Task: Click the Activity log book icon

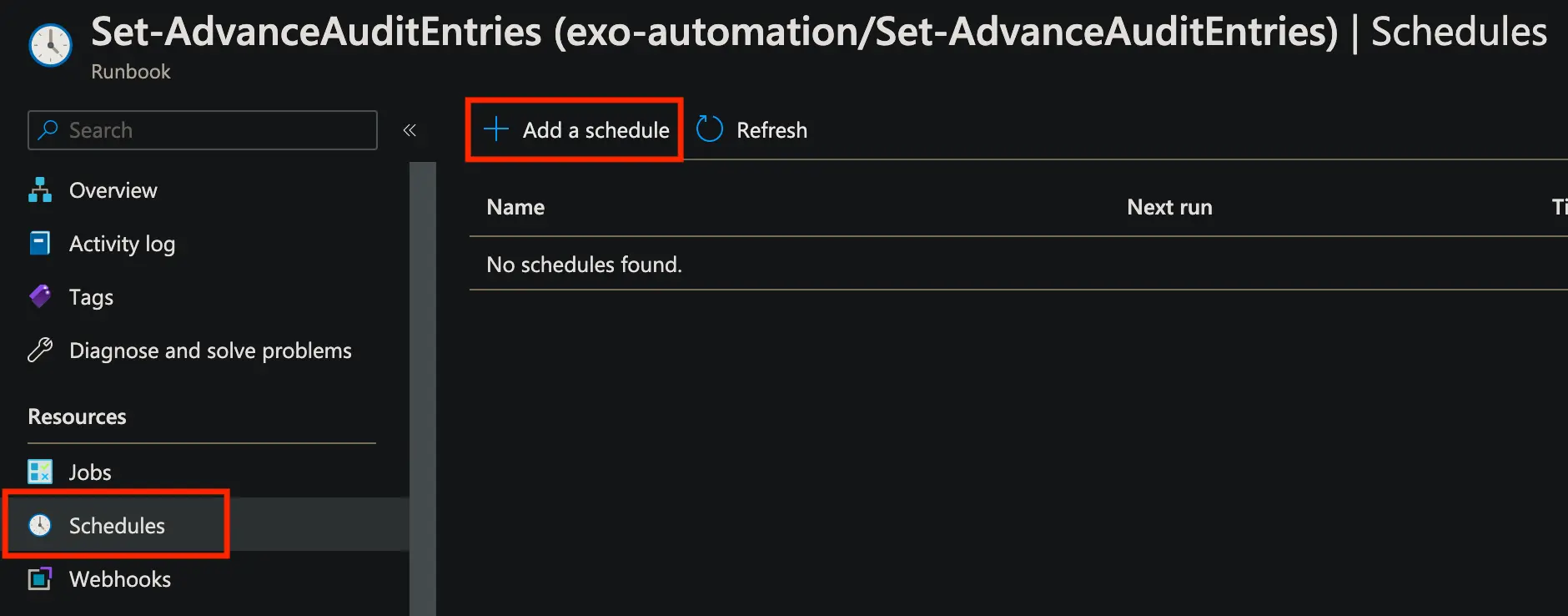Action: tap(40, 243)
